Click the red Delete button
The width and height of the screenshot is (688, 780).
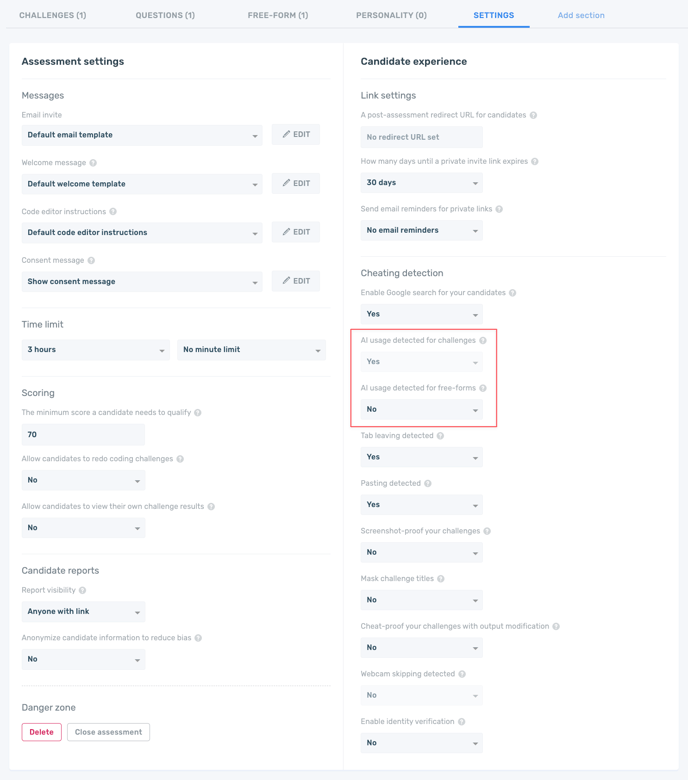click(x=42, y=732)
